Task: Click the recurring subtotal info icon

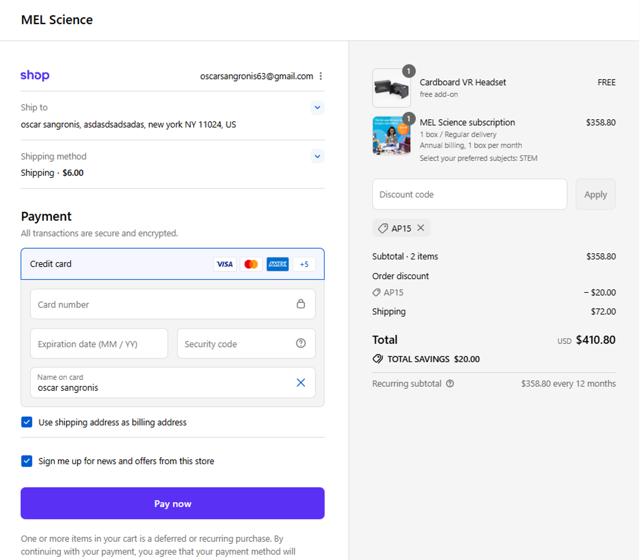Action: pos(450,383)
